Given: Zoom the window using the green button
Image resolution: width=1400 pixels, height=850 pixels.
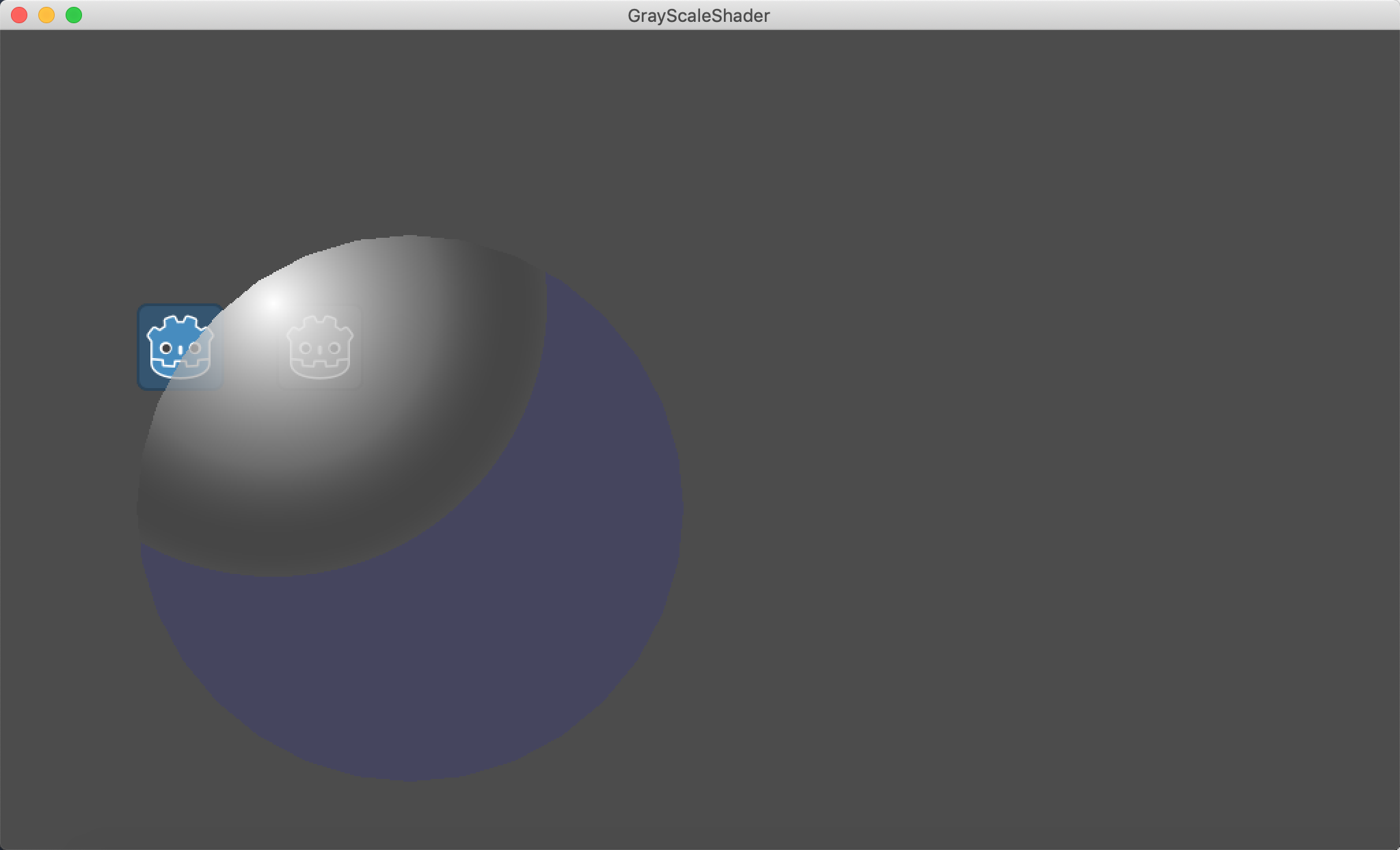Looking at the screenshot, I should point(74,14).
